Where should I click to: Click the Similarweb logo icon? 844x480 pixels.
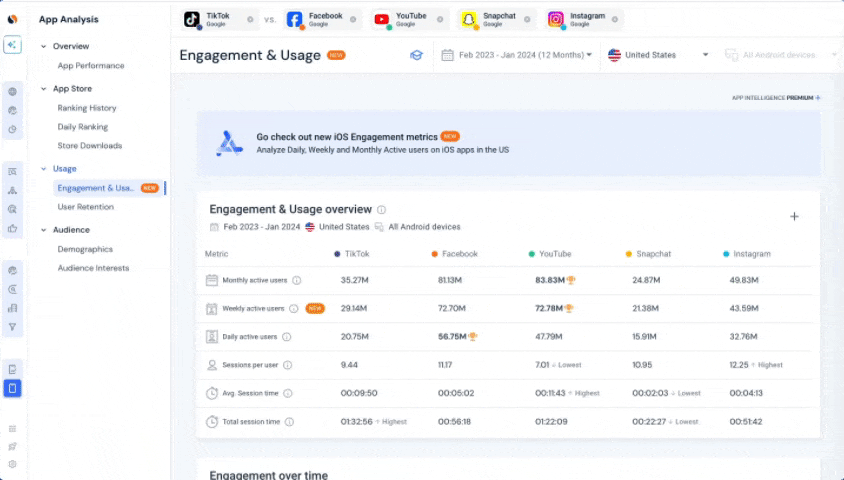[x=12, y=19]
